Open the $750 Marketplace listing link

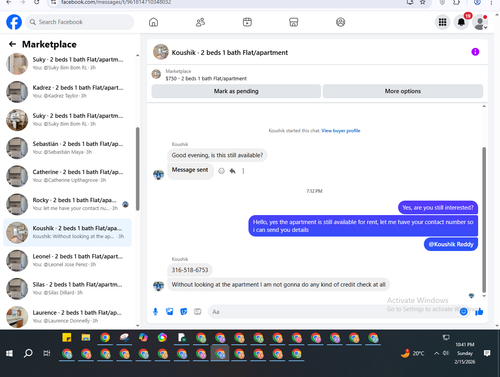(206, 78)
